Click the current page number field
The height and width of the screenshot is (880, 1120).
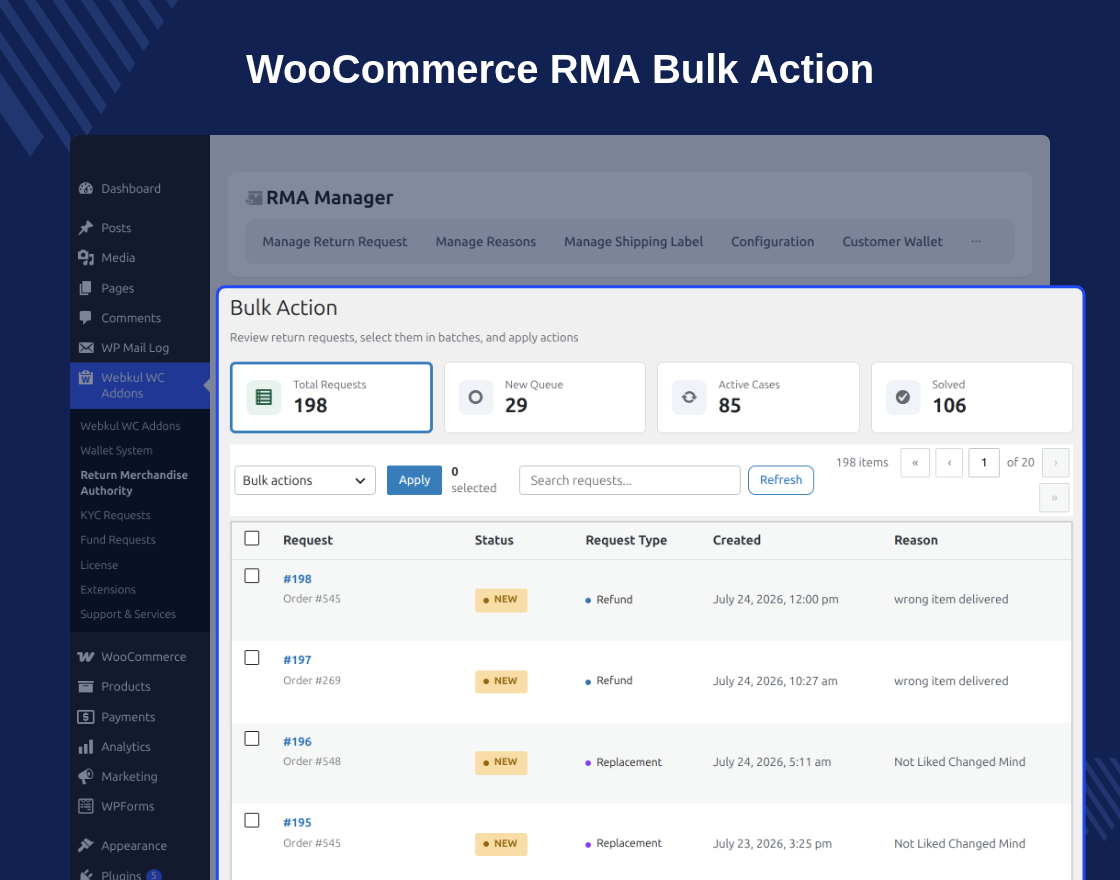[984, 463]
